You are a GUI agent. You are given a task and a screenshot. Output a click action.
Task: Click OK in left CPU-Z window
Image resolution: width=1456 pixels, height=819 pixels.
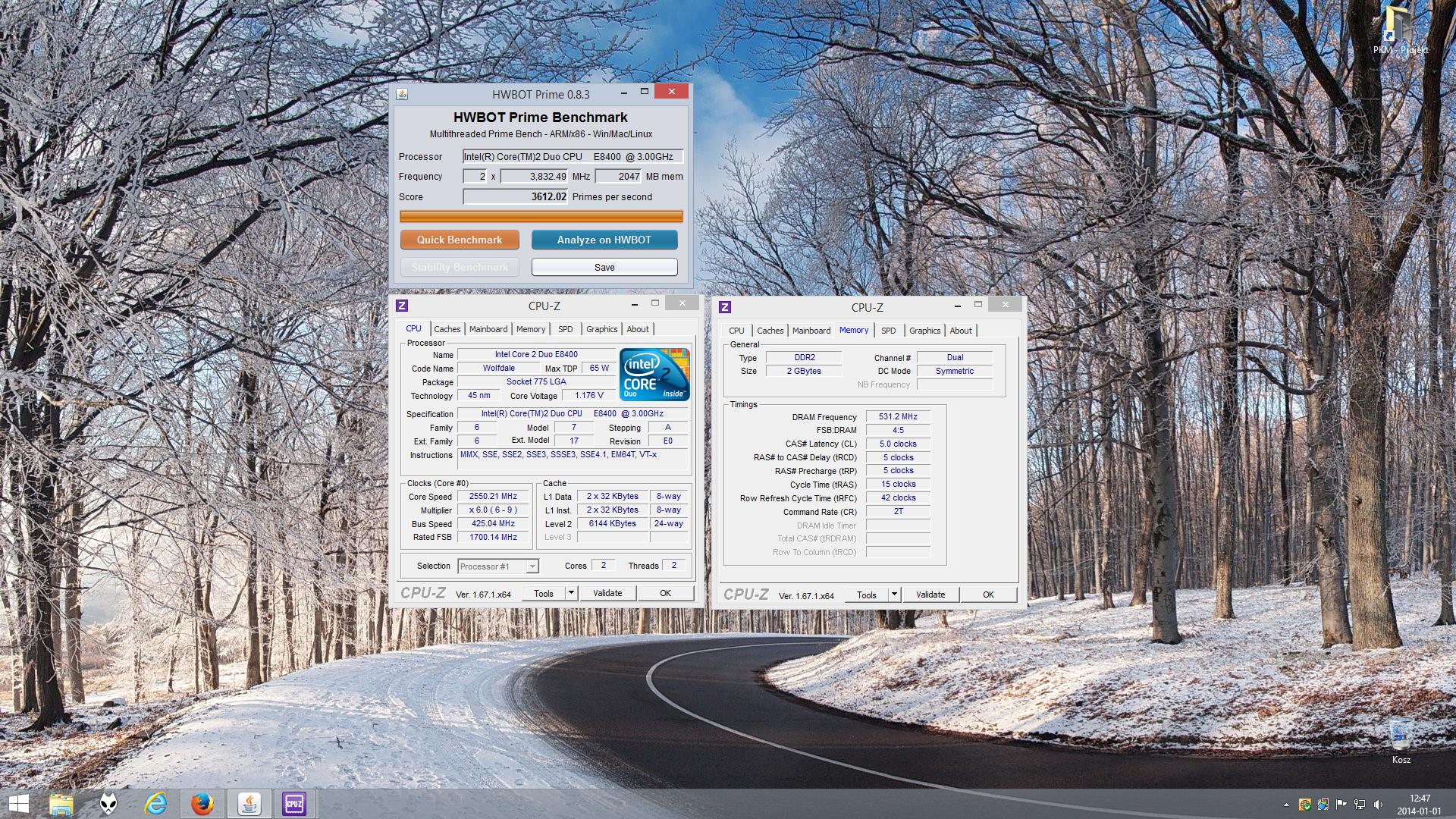pos(665,594)
